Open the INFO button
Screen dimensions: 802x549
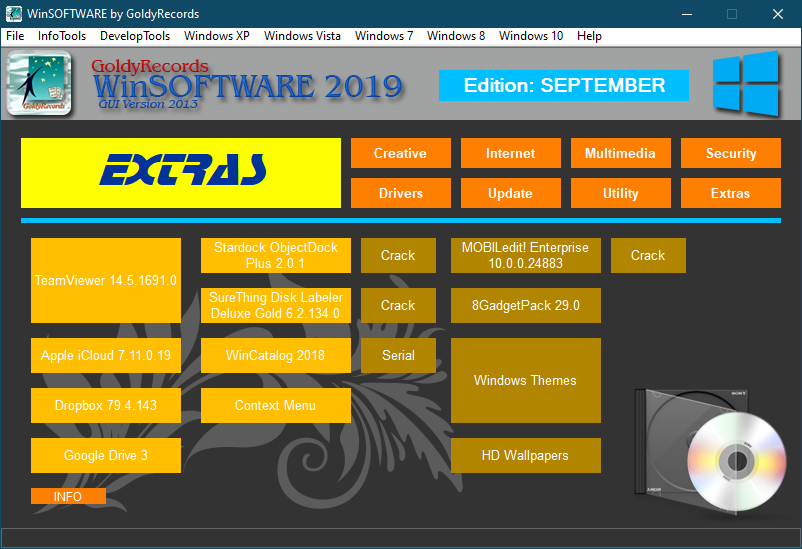(68, 496)
